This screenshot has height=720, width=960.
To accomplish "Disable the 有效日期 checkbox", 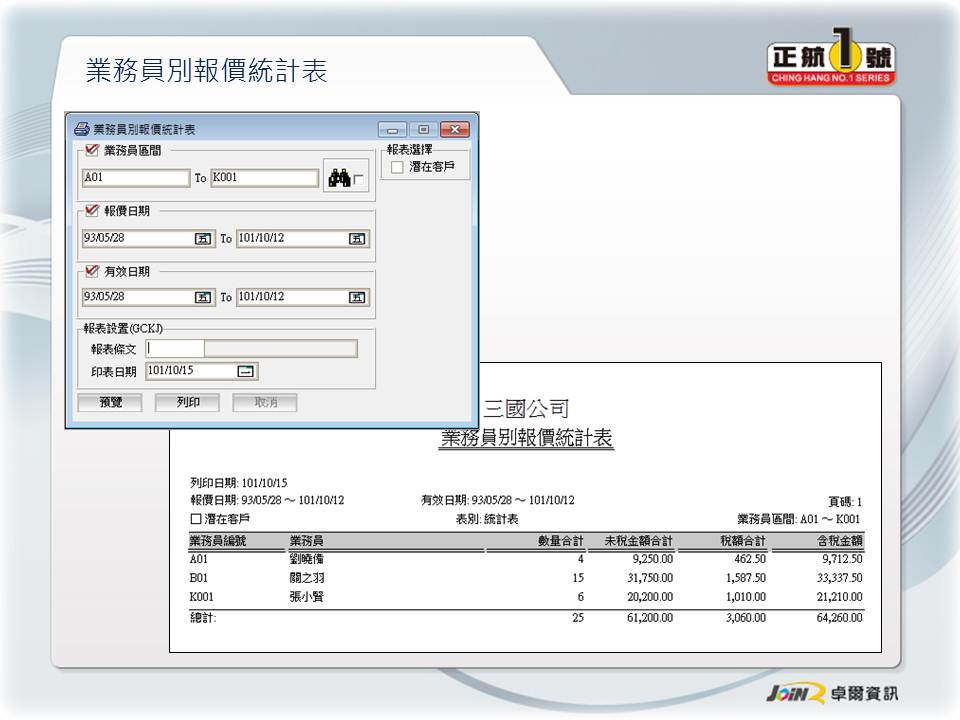I will 93,271.
